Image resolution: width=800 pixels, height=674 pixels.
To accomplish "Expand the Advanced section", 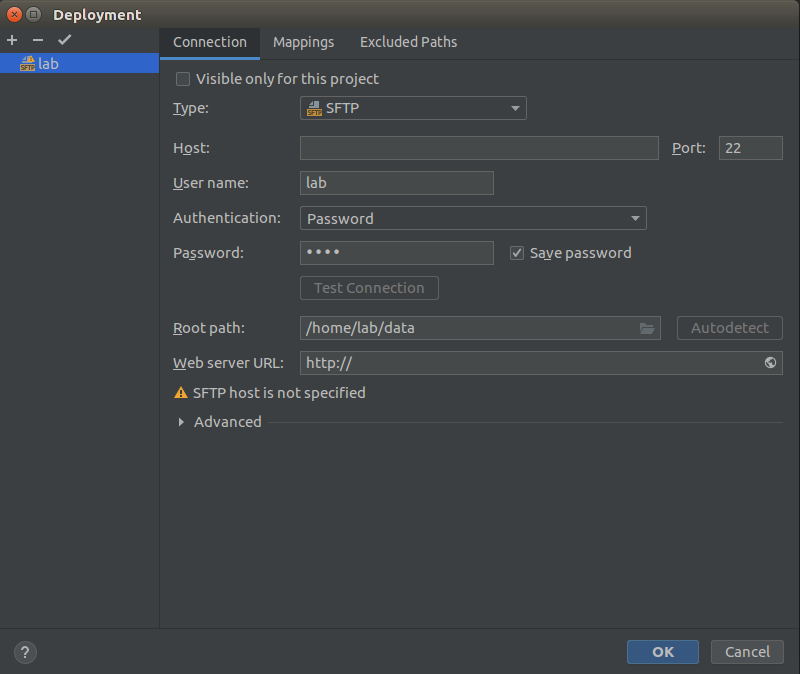I will [181, 422].
